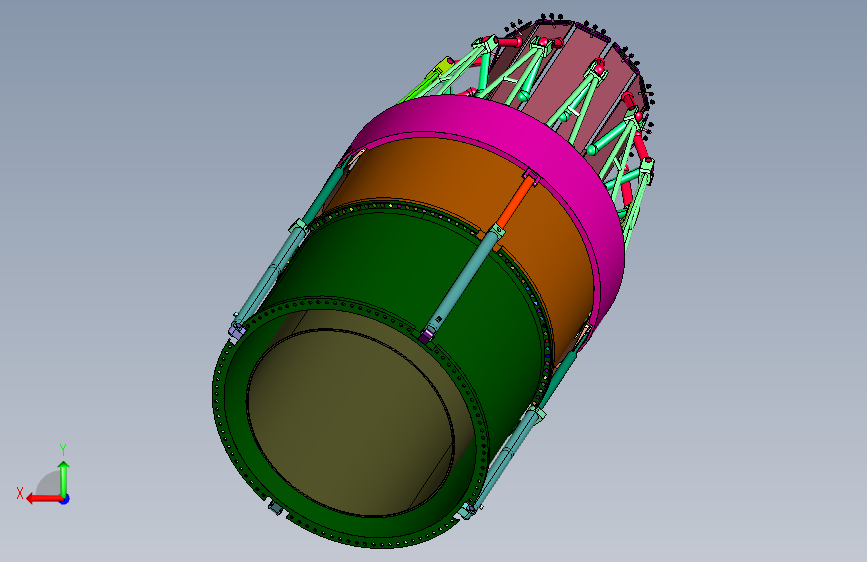
Task: Select the orange strut segment below magenta ring
Action: 516,202
